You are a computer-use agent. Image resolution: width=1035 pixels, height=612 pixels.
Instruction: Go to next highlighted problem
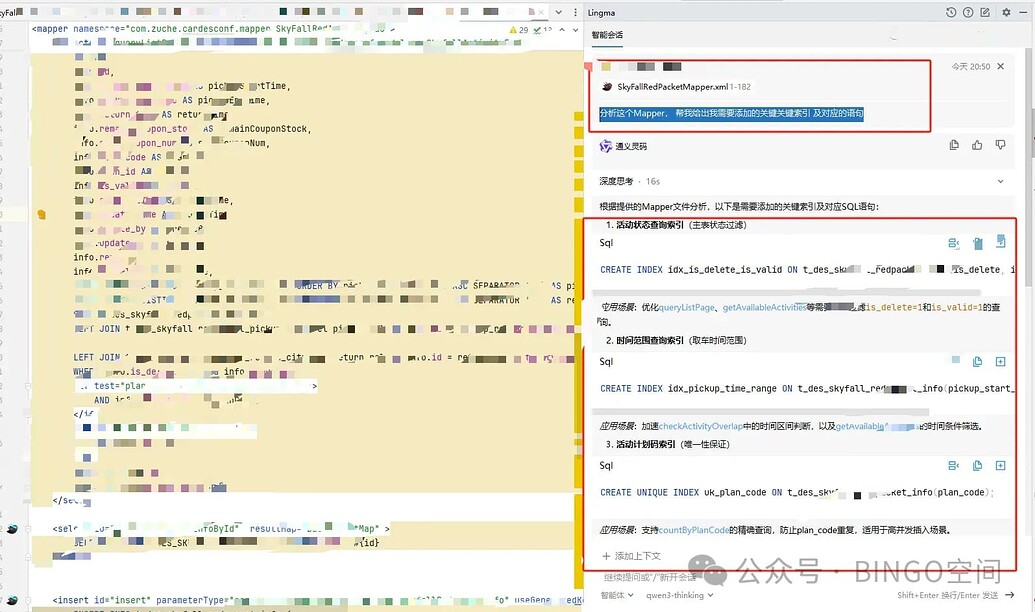tap(576, 30)
